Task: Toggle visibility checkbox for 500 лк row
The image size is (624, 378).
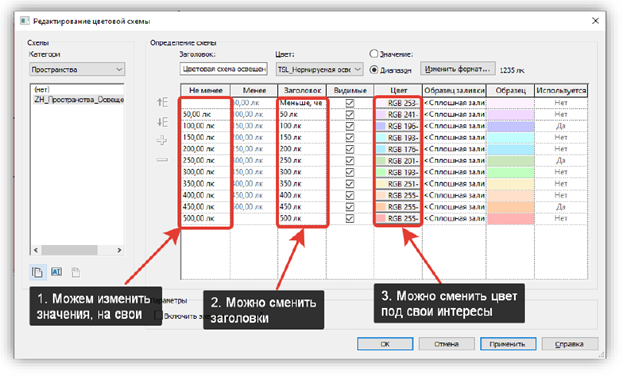Action: click(350, 218)
